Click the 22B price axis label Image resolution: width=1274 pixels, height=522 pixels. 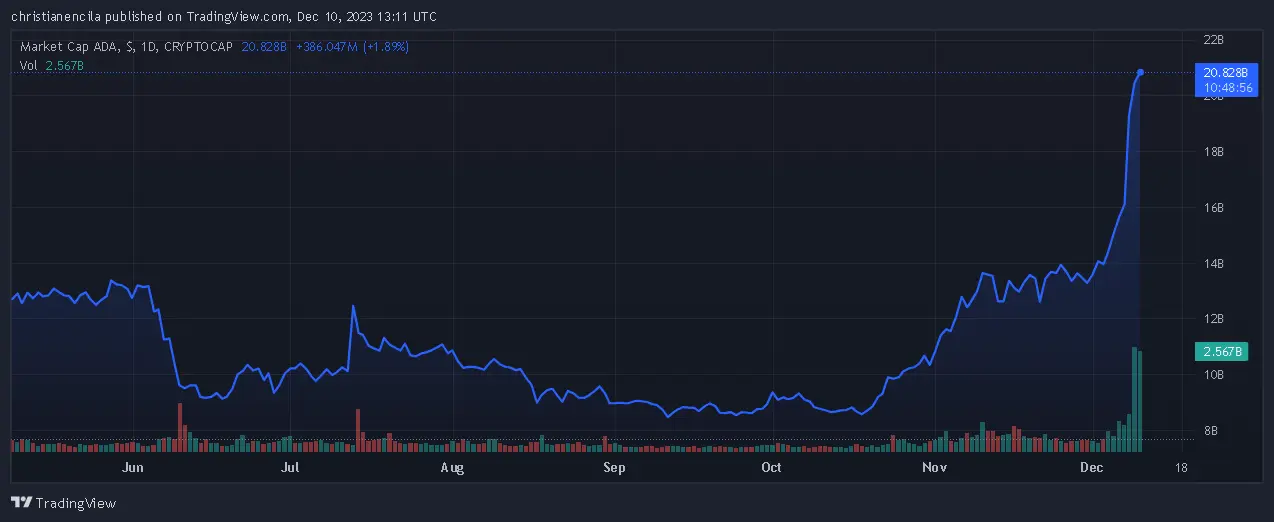pyautogui.click(x=1214, y=40)
